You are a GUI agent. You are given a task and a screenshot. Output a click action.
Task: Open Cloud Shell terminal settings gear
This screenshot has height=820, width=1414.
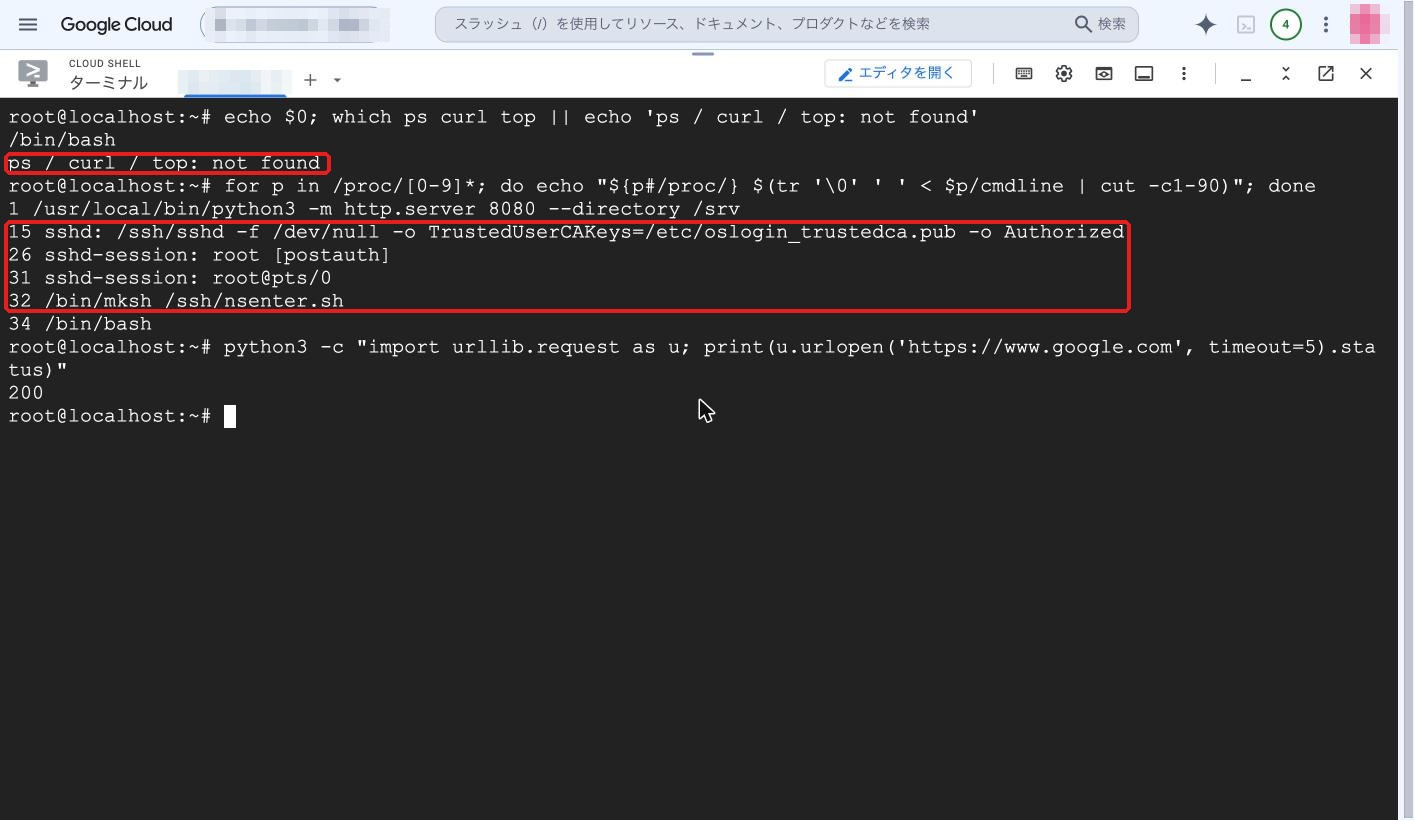(1064, 73)
